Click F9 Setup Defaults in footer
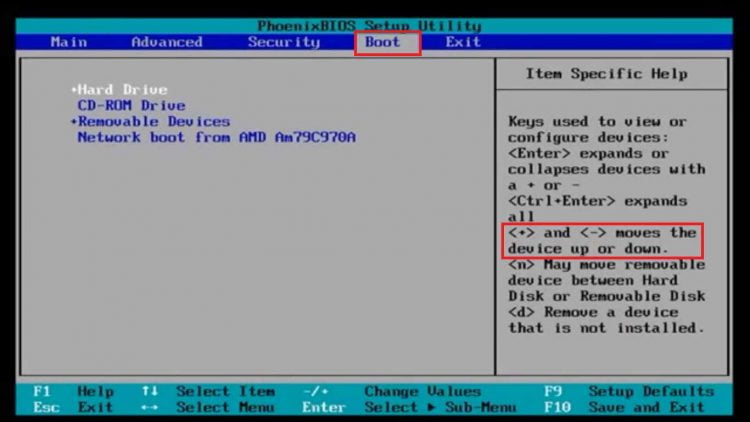This screenshot has height=422, width=750. (629, 391)
